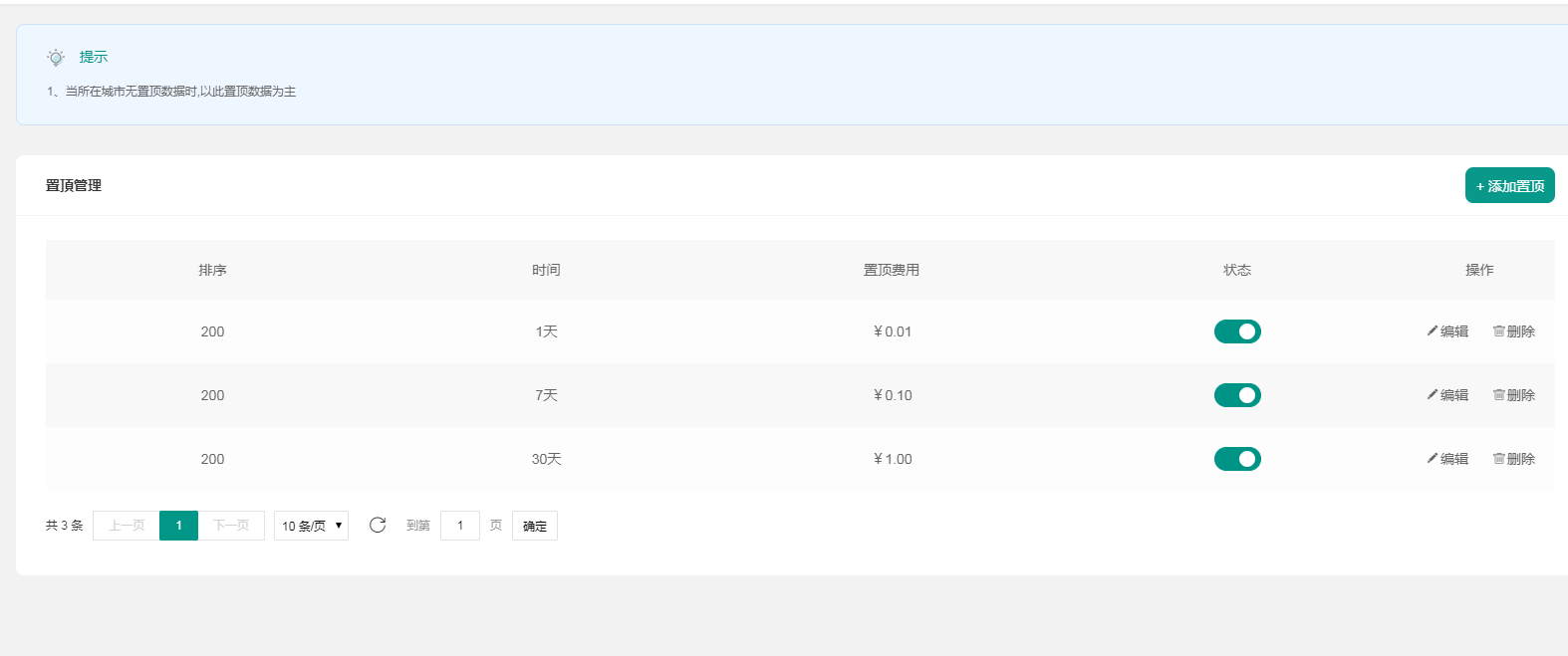Toggle status switch for the 1天 row
This screenshot has width=1568, height=656.
[x=1237, y=331]
